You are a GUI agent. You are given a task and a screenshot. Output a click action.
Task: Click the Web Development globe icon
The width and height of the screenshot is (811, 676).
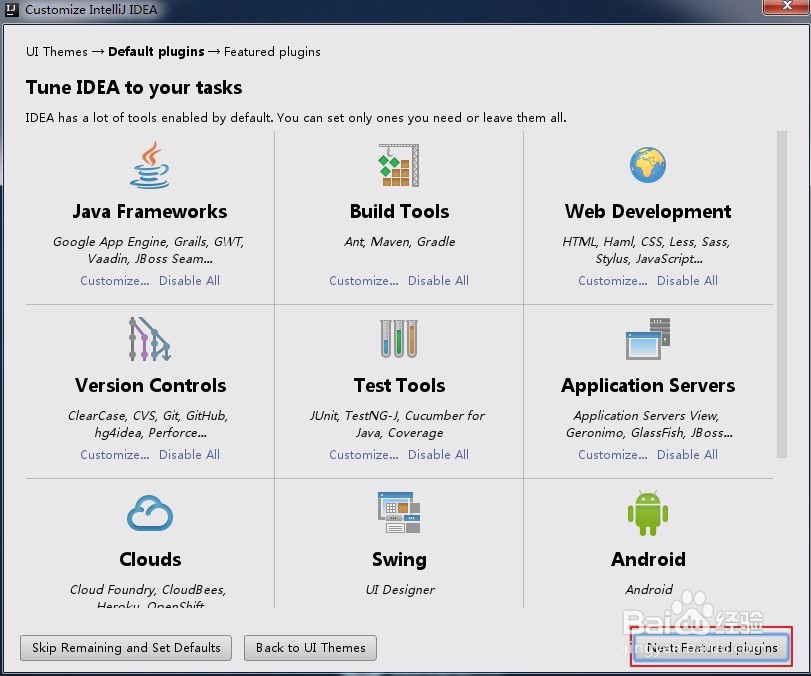648,165
